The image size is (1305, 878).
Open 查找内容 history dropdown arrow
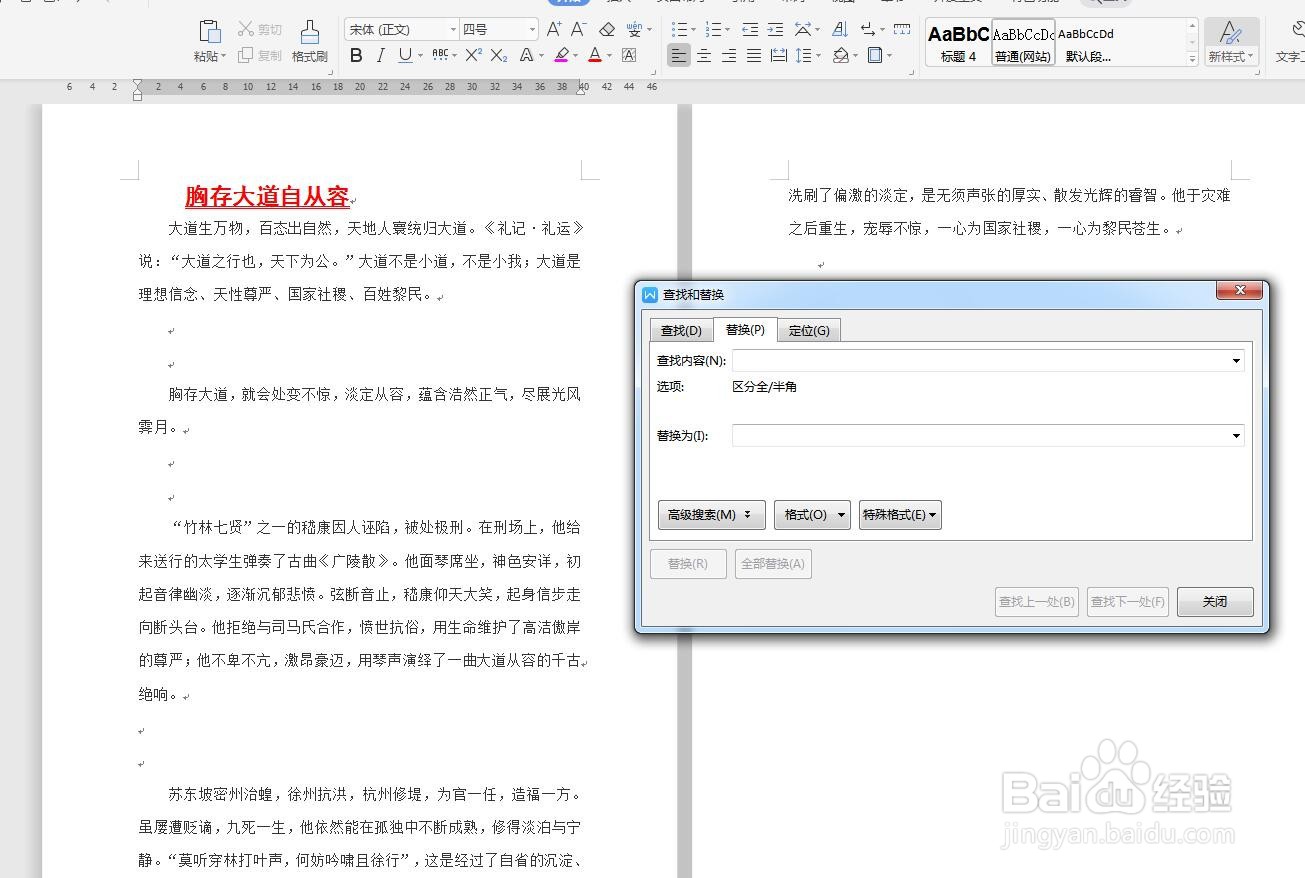click(1236, 360)
